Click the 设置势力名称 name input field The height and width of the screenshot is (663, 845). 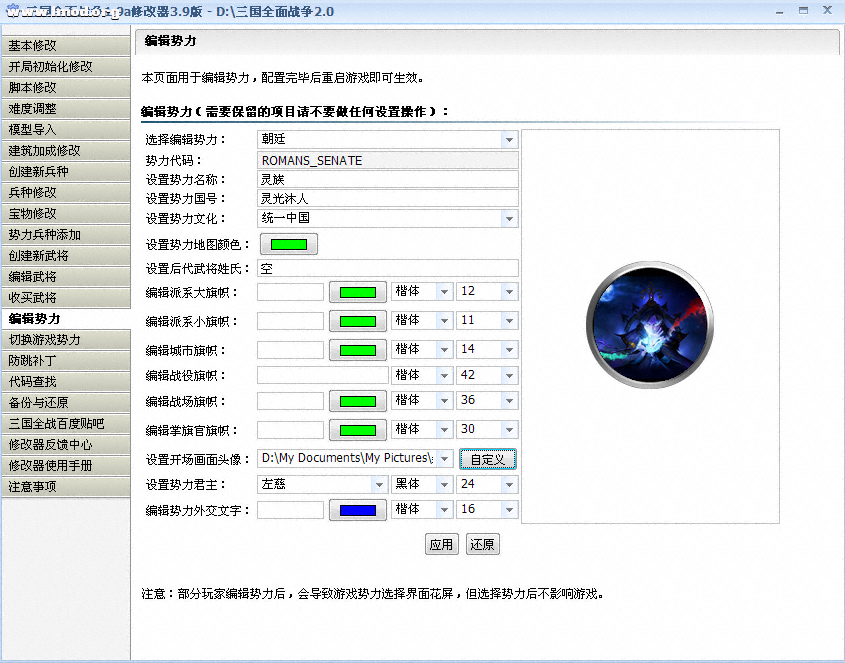click(387, 180)
